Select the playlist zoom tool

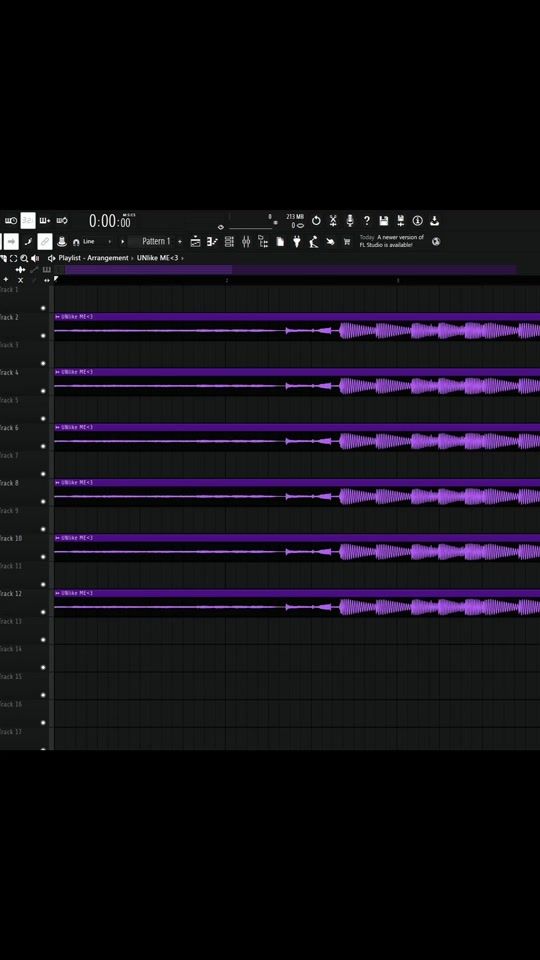24,258
